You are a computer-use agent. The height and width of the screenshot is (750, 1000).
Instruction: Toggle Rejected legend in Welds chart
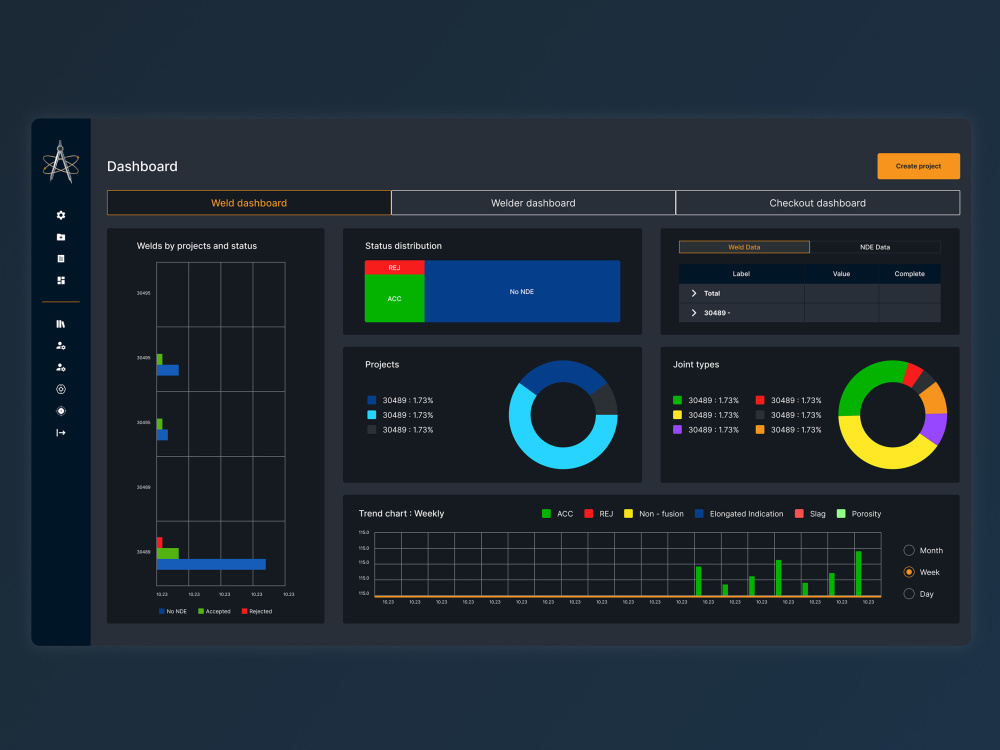[257, 611]
